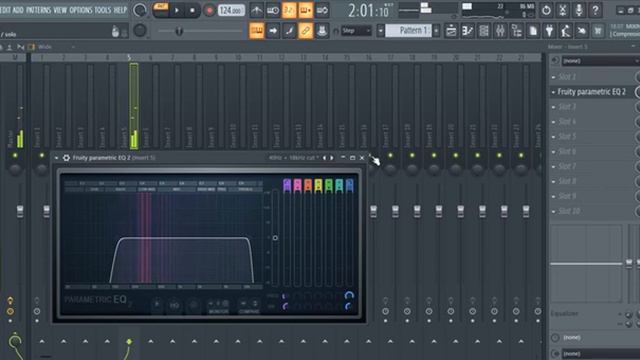The height and width of the screenshot is (360, 640).
Task: Expand the Slot 1 arrow menu
Action: pyautogui.click(x=553, y=77)
